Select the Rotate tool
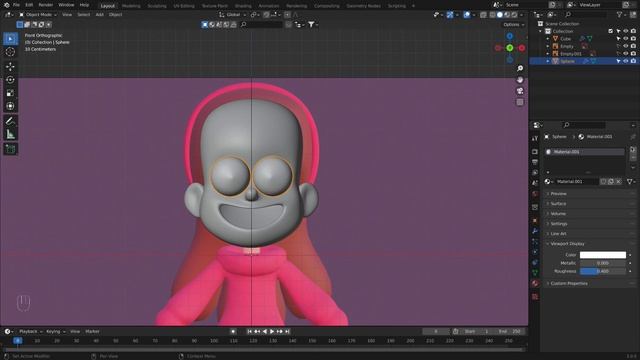 pos(11,80)
